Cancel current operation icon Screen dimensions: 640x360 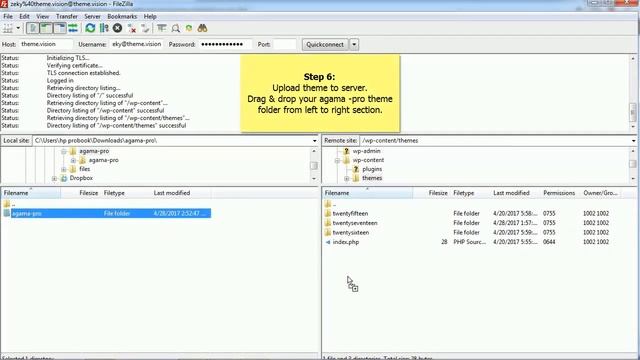pyautogui.click(x=118, y=28)
